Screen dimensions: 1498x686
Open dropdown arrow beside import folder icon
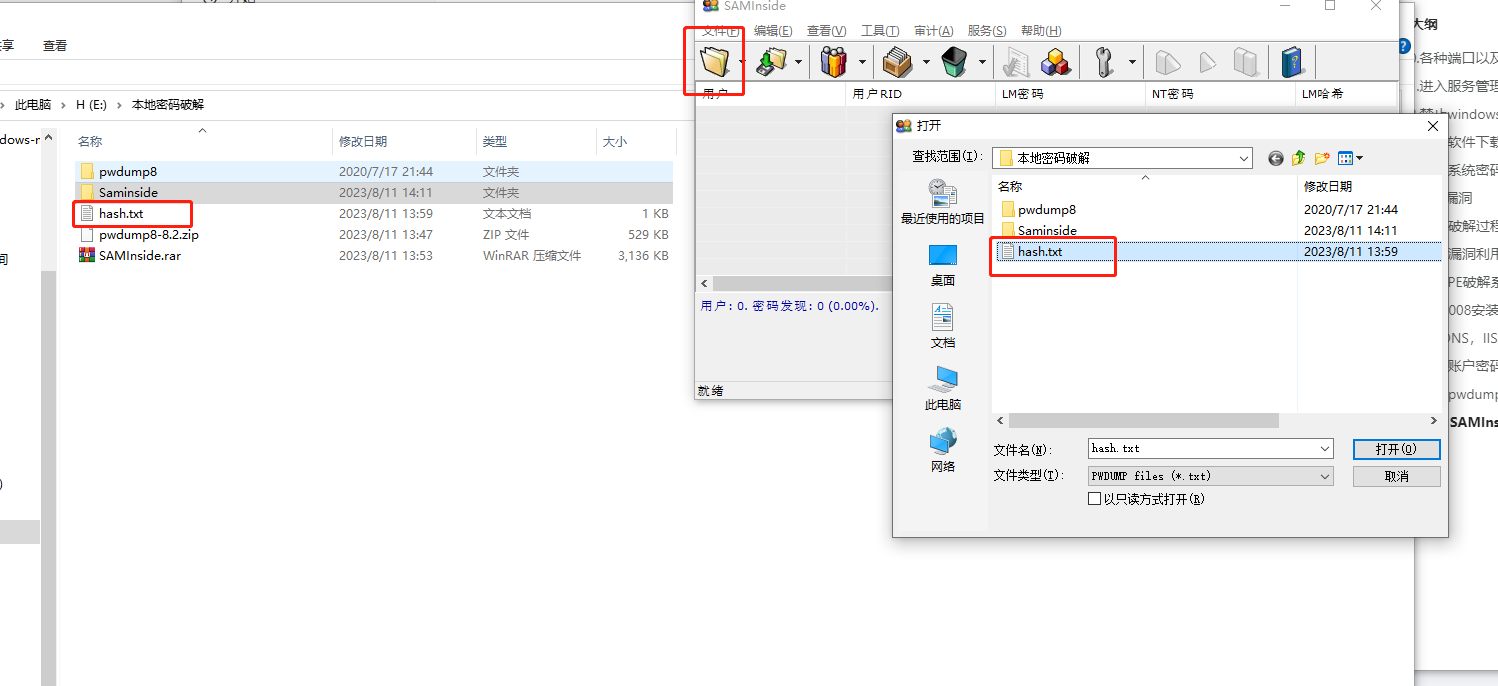point(741,62)
